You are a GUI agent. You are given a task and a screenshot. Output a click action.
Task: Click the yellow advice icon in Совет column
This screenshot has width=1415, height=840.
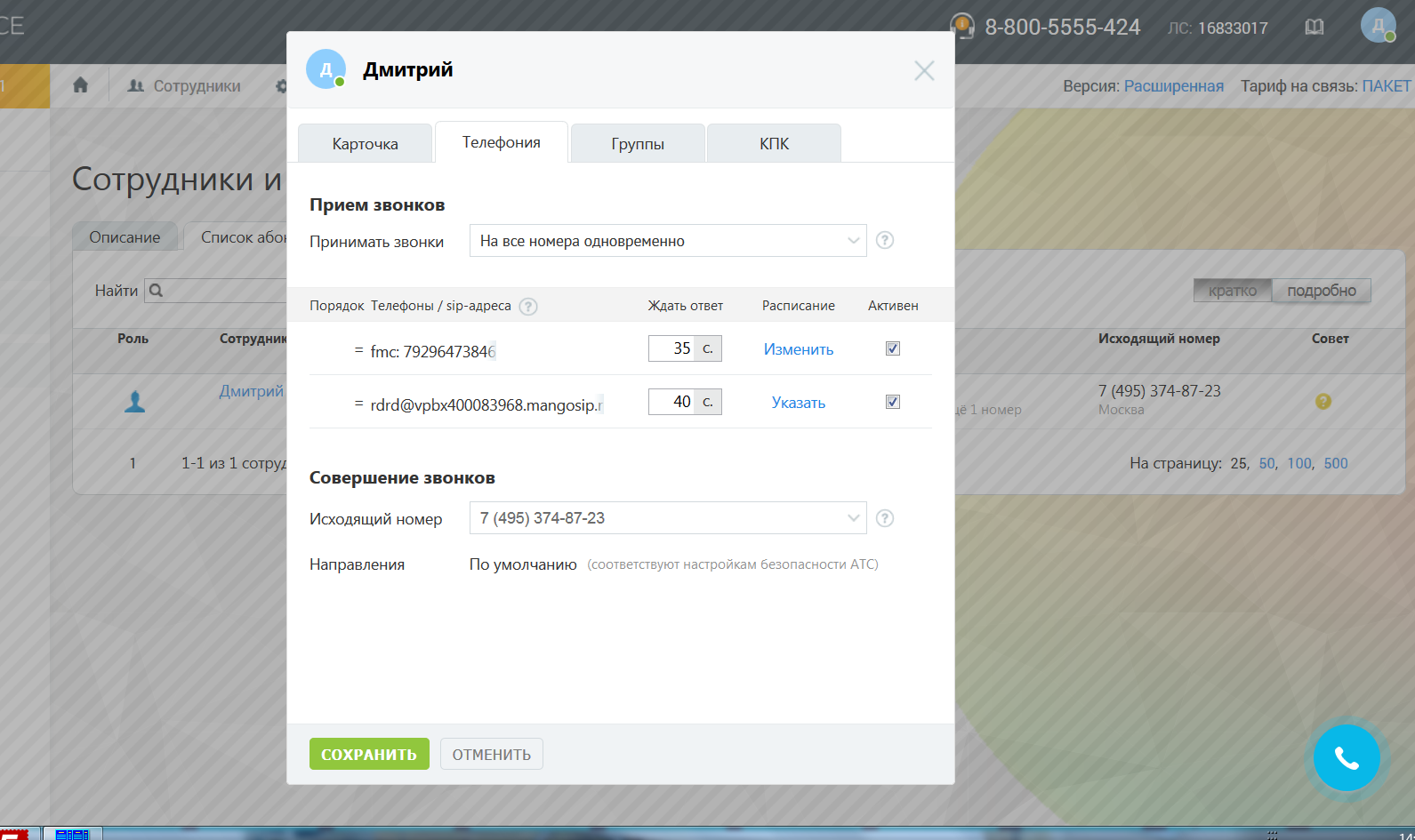click(1323, 402)
